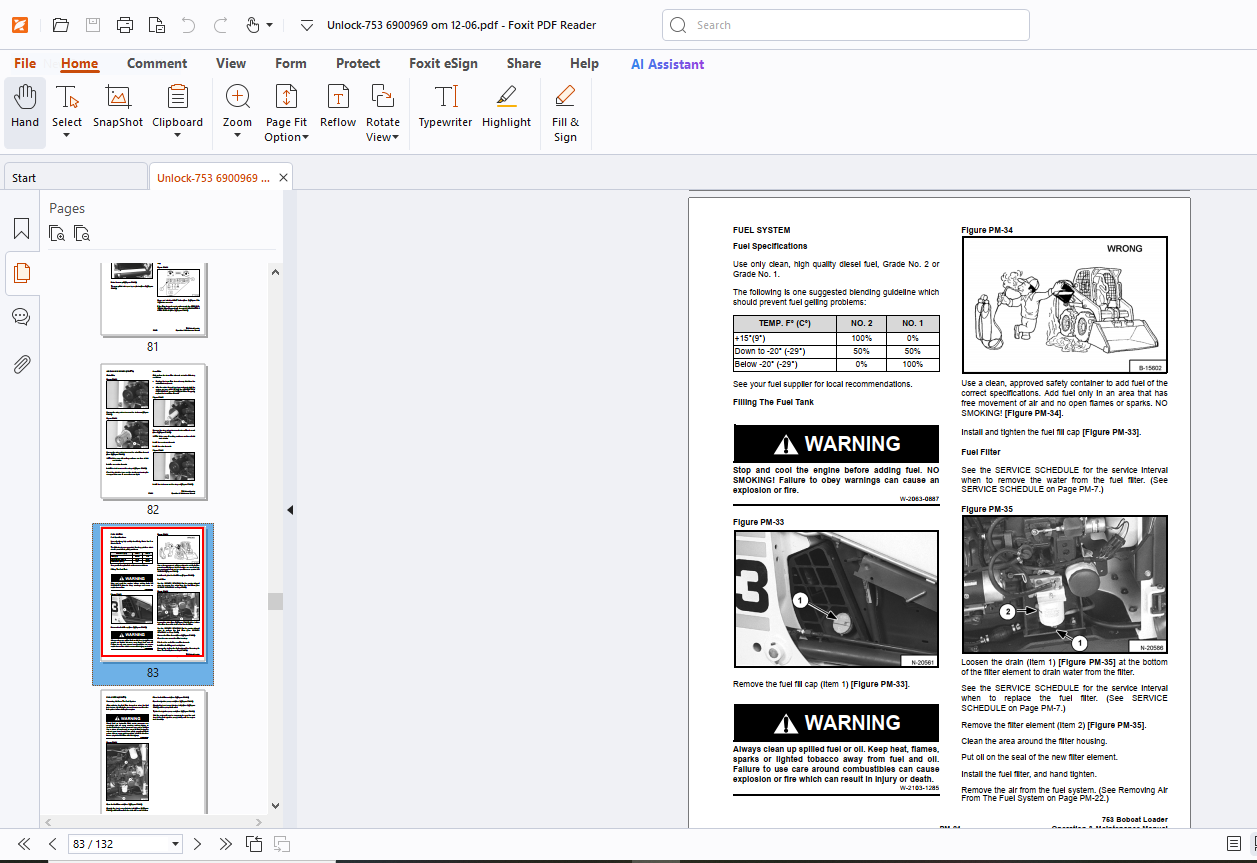
Task: Click the Save disk icon
Action: point(92,25)
